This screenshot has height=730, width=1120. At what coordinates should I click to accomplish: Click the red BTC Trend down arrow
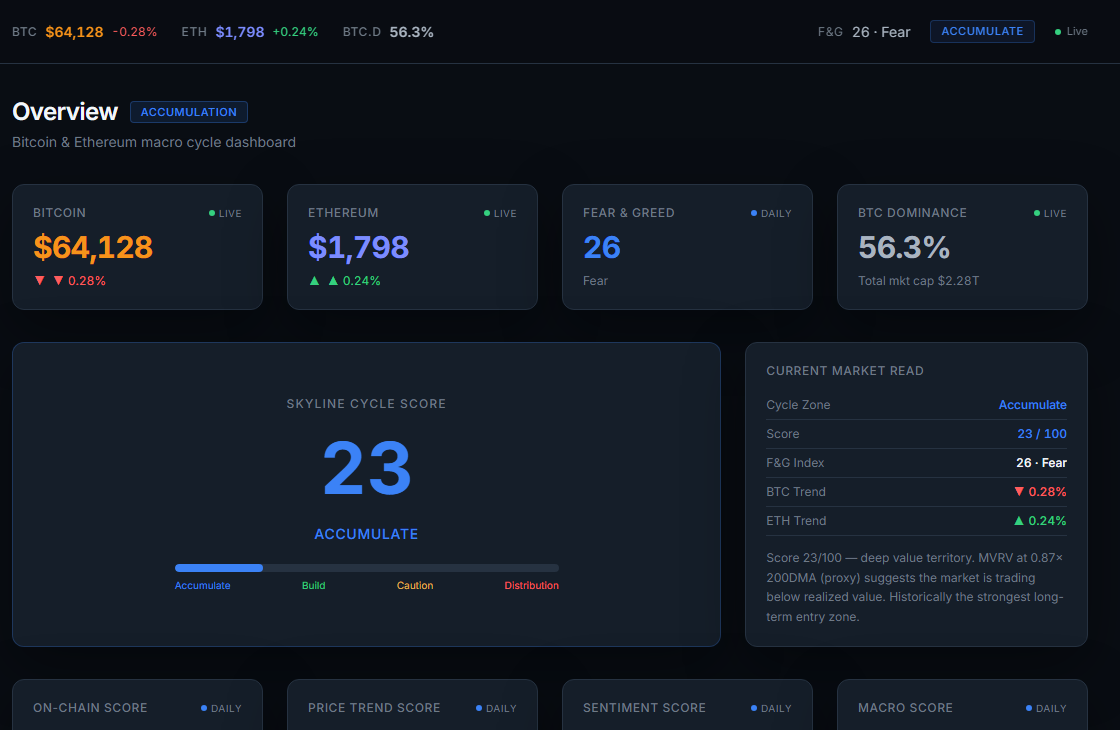click(x=1019, y=491)
